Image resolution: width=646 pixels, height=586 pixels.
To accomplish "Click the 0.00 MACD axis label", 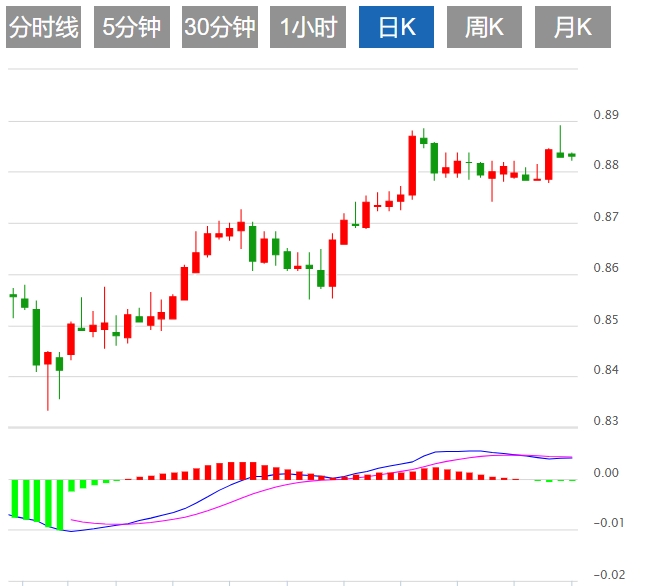I will [606, 473].
